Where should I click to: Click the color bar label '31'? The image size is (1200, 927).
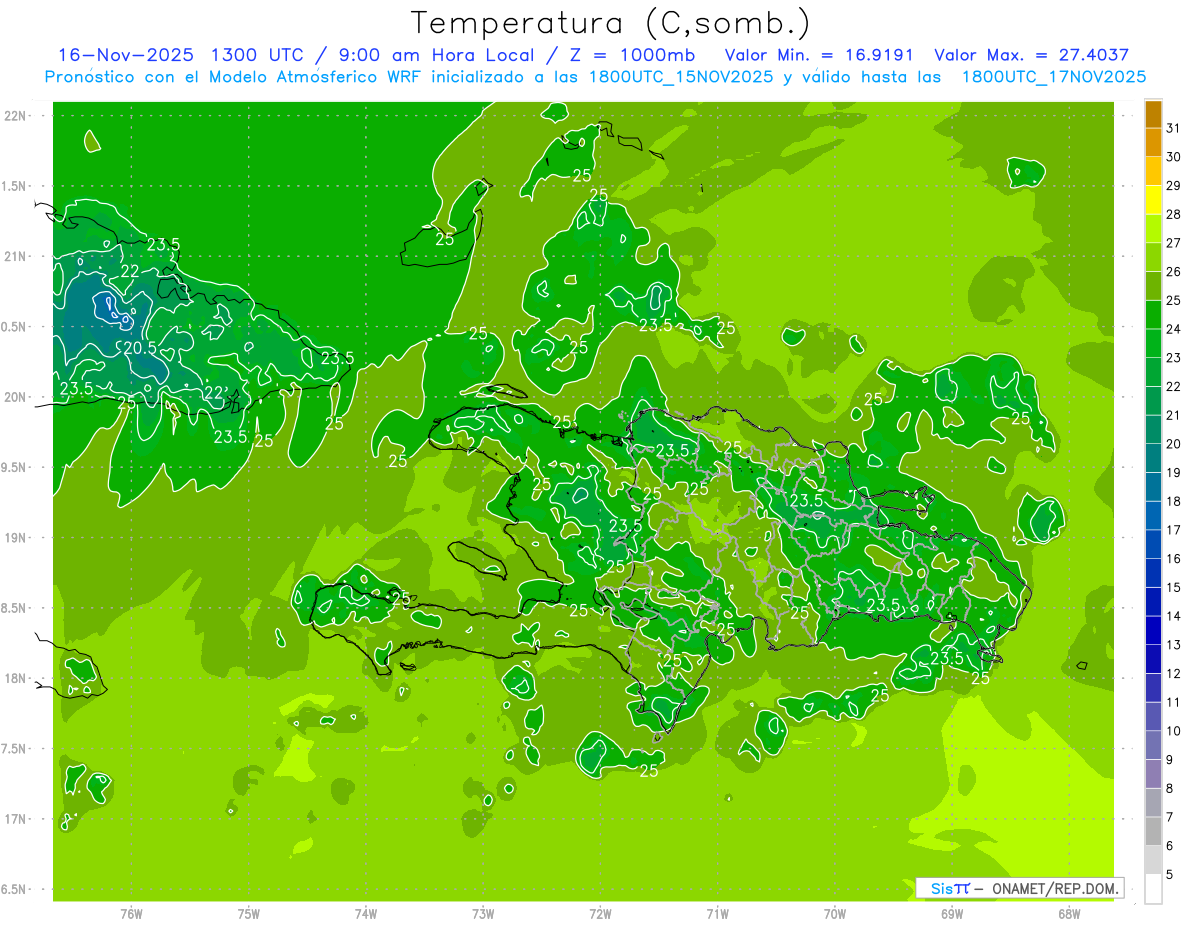coord(1173,128)
